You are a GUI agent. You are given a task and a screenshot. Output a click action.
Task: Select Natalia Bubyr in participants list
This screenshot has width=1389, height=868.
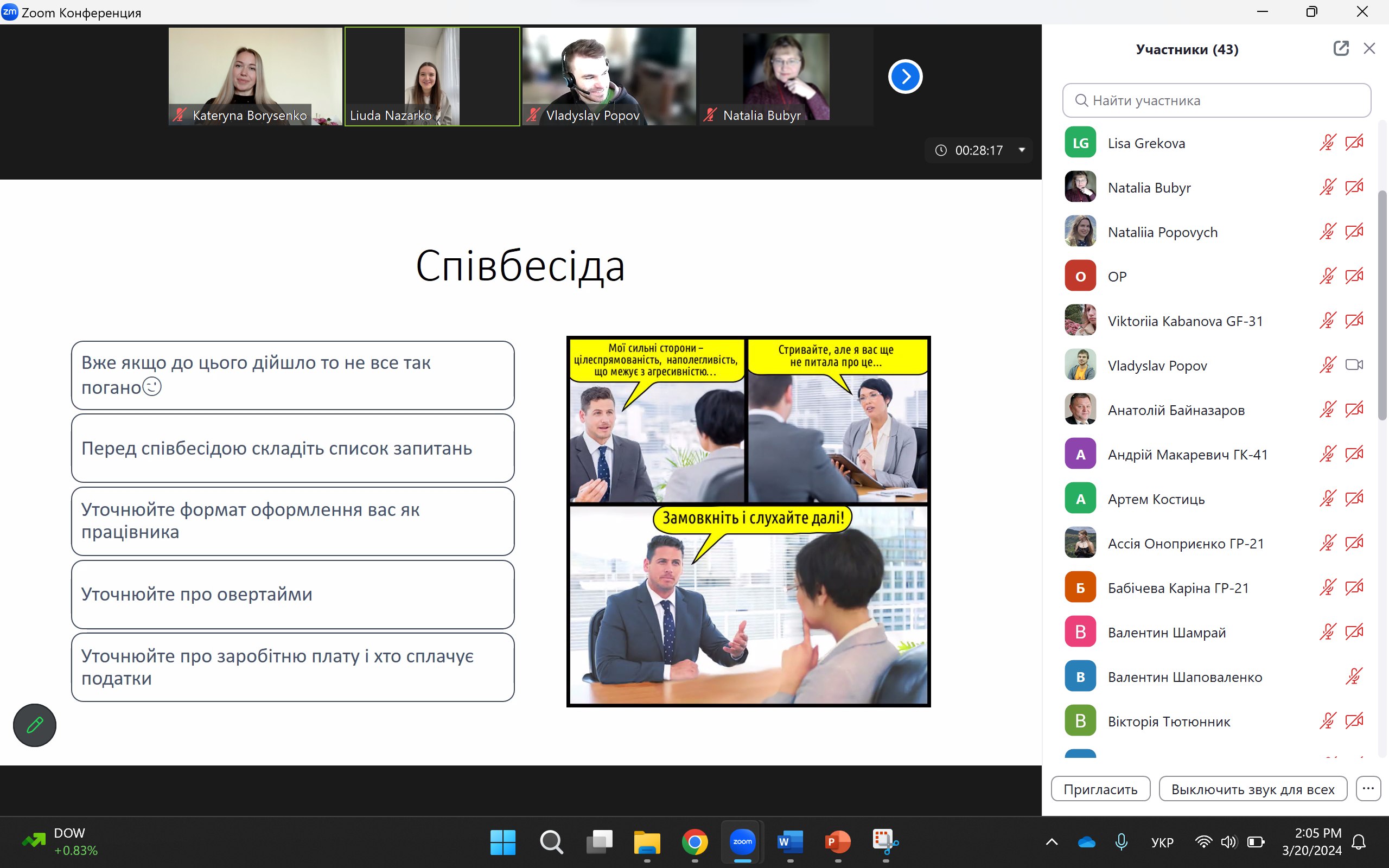click(x=1149, y=188)
